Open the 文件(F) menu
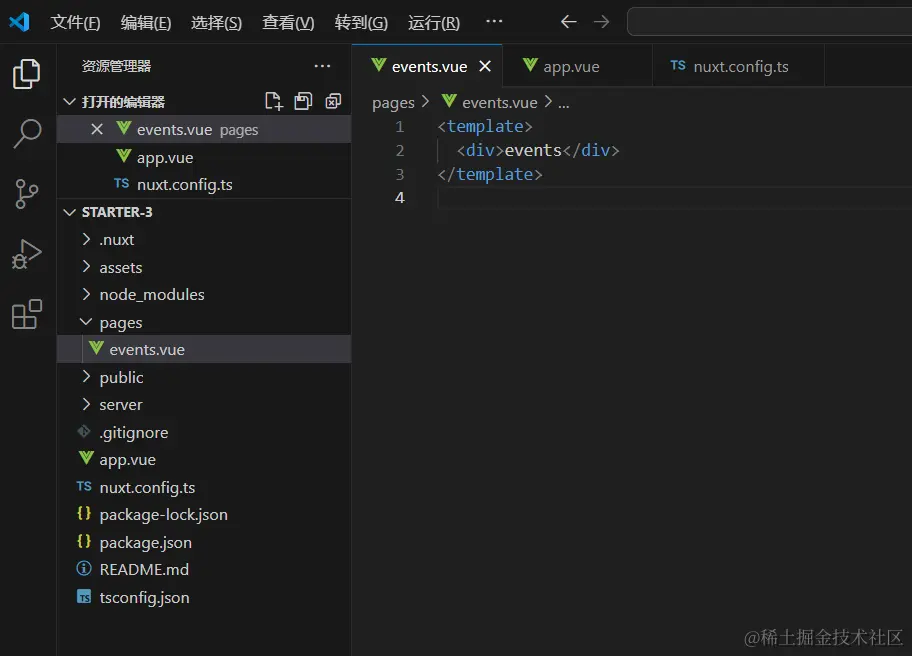The image size is (912, 656). click(x=75, y=23)
